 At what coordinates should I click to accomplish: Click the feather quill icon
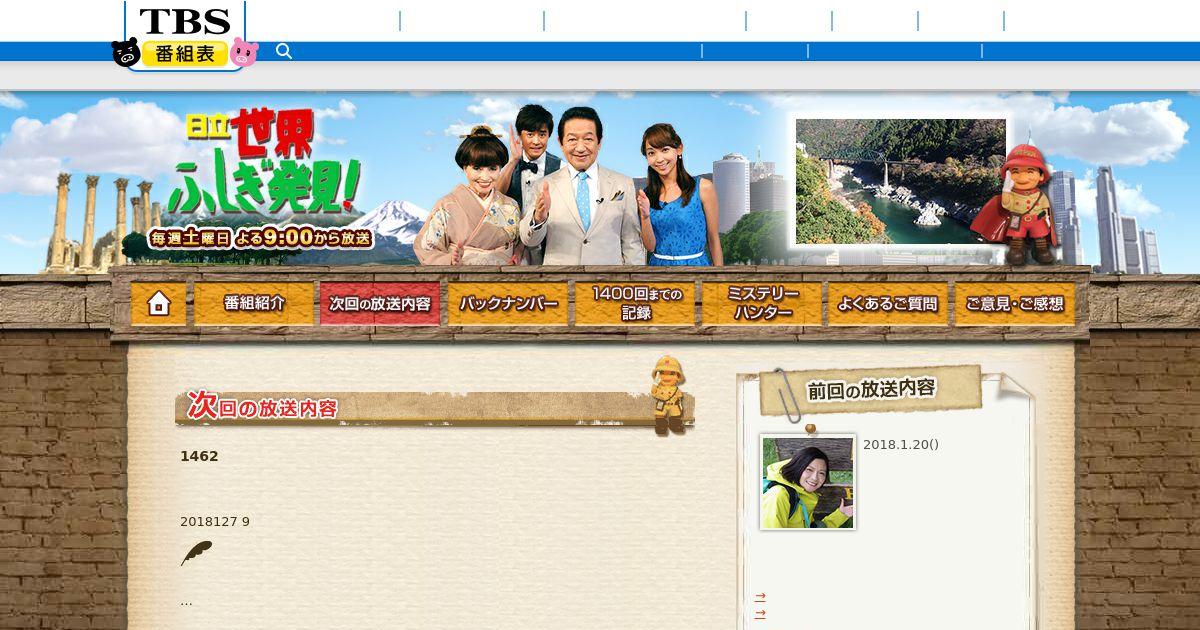(196, 553)
